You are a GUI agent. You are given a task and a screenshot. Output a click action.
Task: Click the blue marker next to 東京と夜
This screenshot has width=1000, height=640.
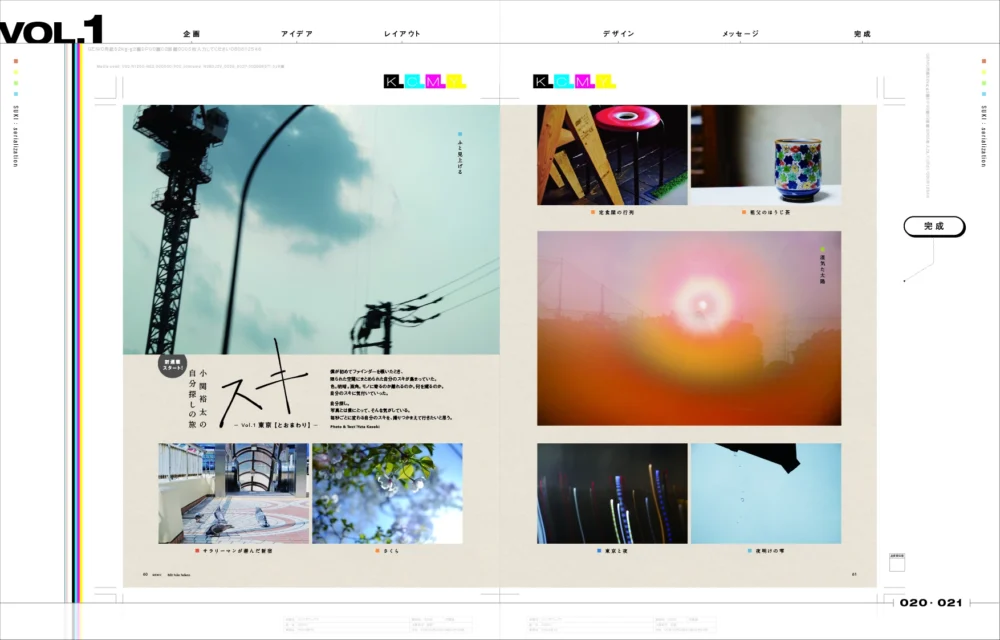tap(598, 548)
